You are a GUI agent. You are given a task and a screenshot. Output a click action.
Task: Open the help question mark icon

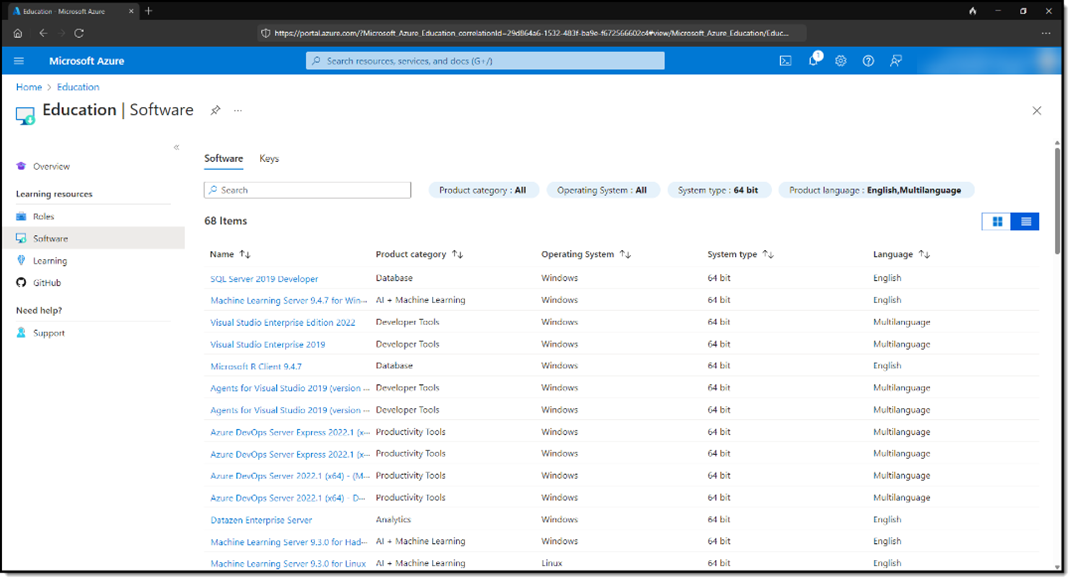(x=868, y=61)
